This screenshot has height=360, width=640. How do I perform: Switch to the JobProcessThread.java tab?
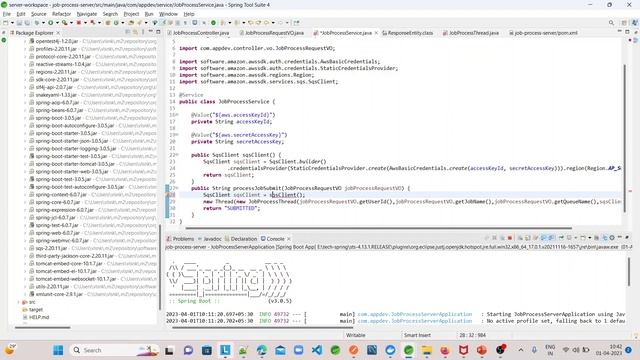point(471,33)
